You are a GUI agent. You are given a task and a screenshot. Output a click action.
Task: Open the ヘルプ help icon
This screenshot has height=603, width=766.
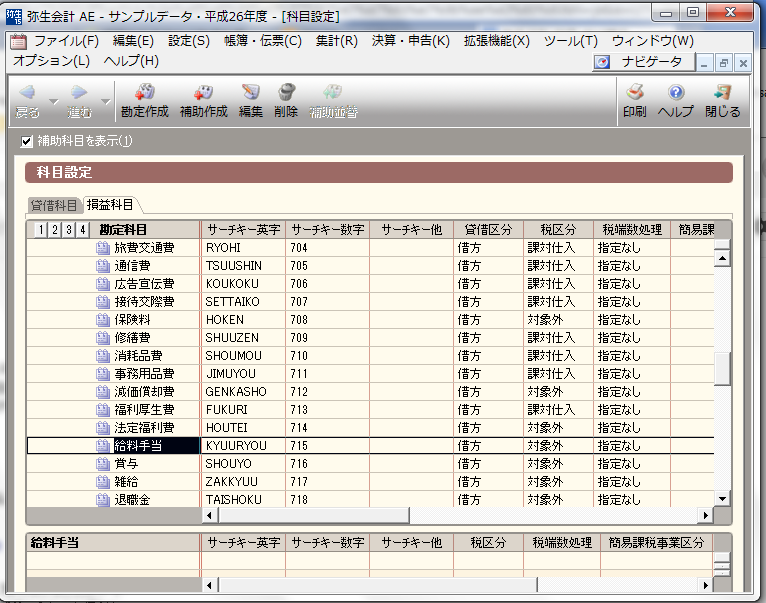(x=675, y=94)
